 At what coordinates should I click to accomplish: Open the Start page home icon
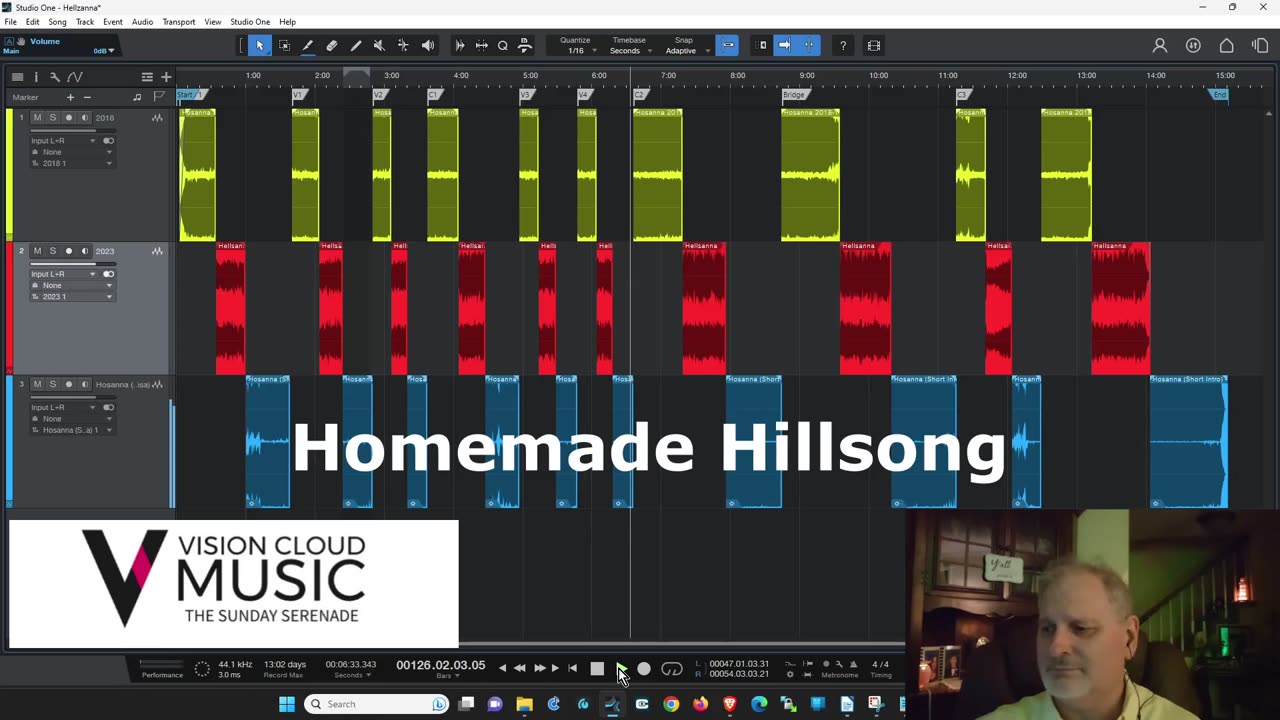[x=1226, y=46]
